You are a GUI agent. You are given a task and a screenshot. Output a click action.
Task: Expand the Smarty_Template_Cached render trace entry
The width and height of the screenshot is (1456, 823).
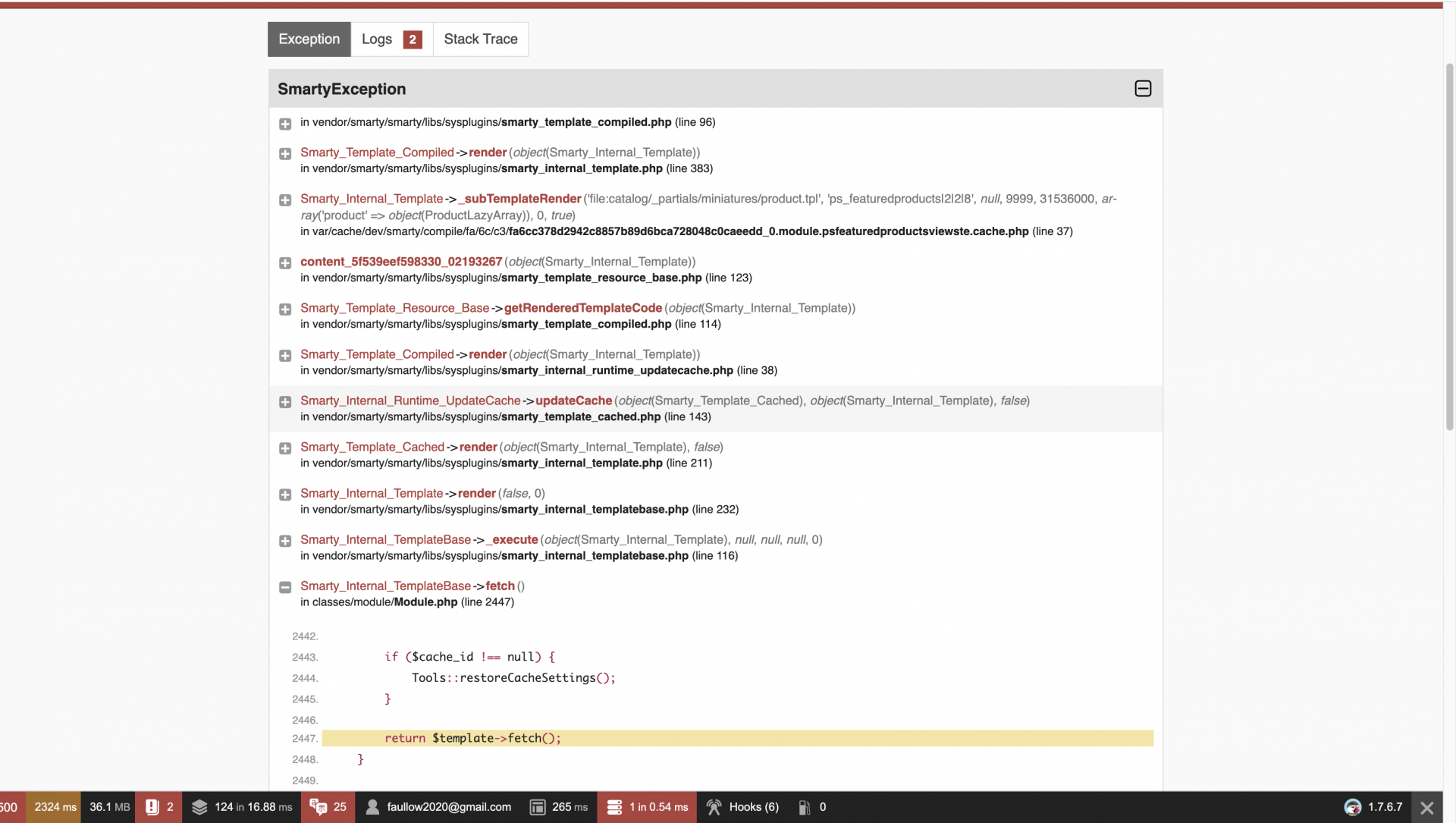click(285, 448)
